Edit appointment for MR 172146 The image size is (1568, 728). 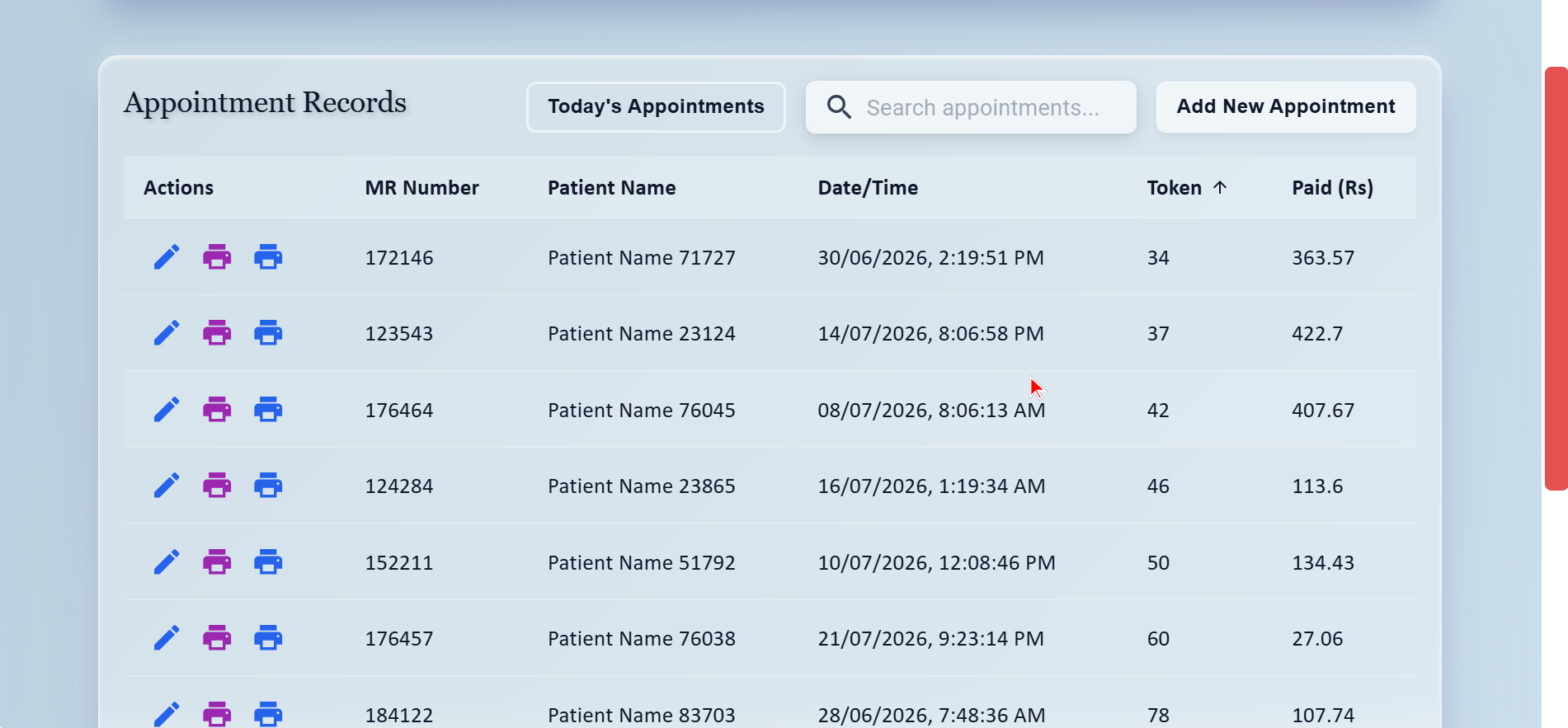pos(167,257)
